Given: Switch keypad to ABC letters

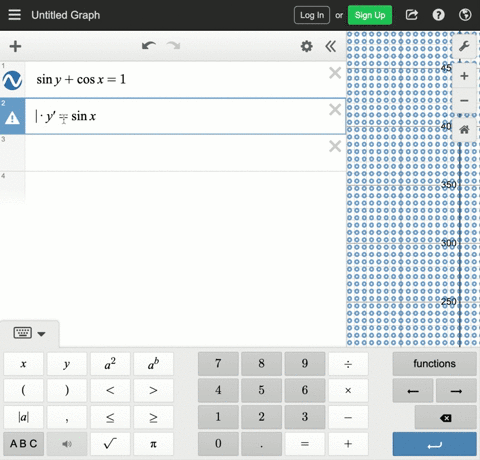Looking at the screenshot, I should (23, 444).
